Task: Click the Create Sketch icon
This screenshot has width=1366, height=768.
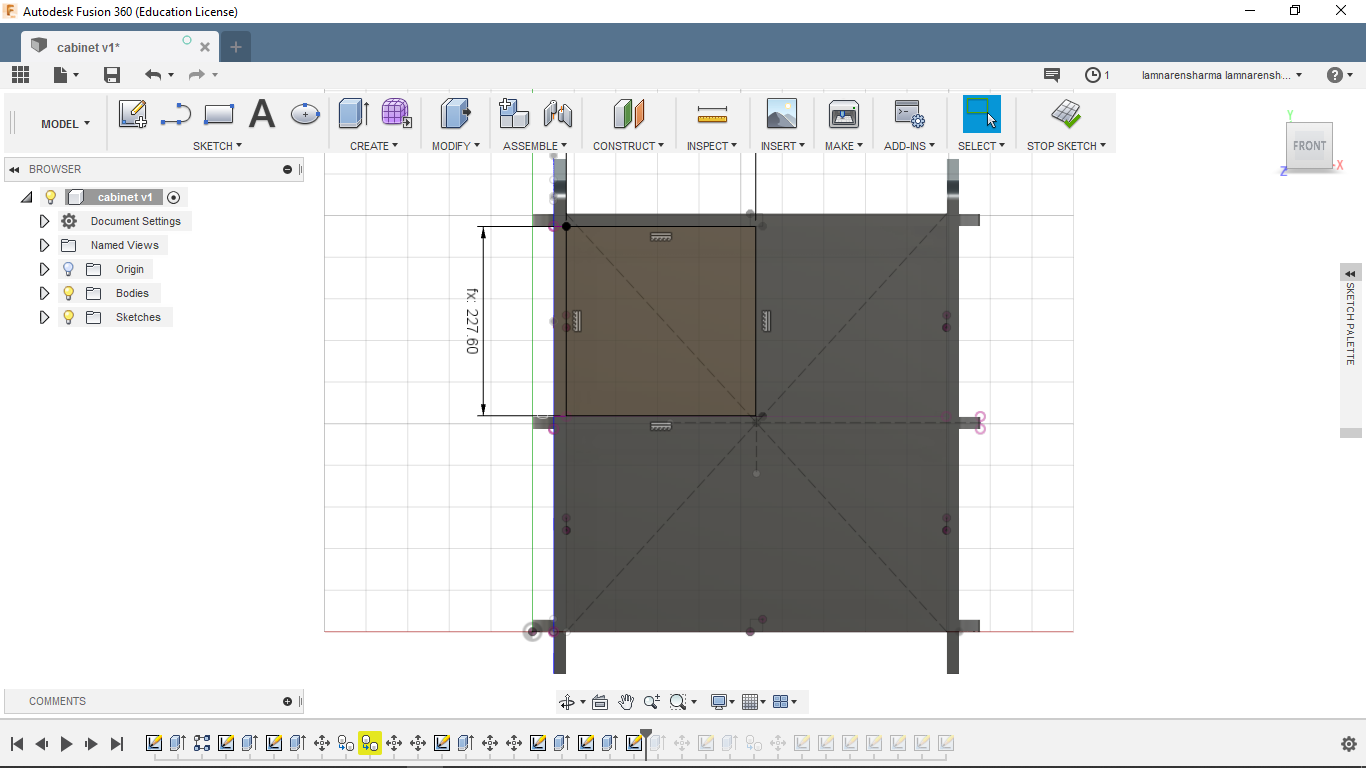Action: coord(133,114)
